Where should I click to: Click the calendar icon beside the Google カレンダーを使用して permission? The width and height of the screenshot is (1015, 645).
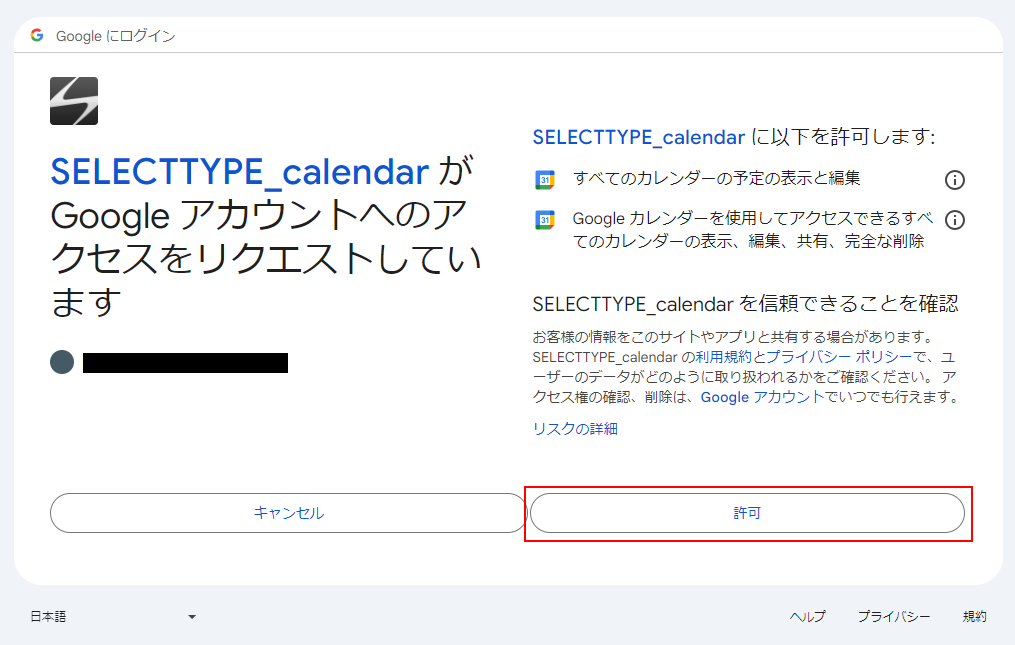544,220
